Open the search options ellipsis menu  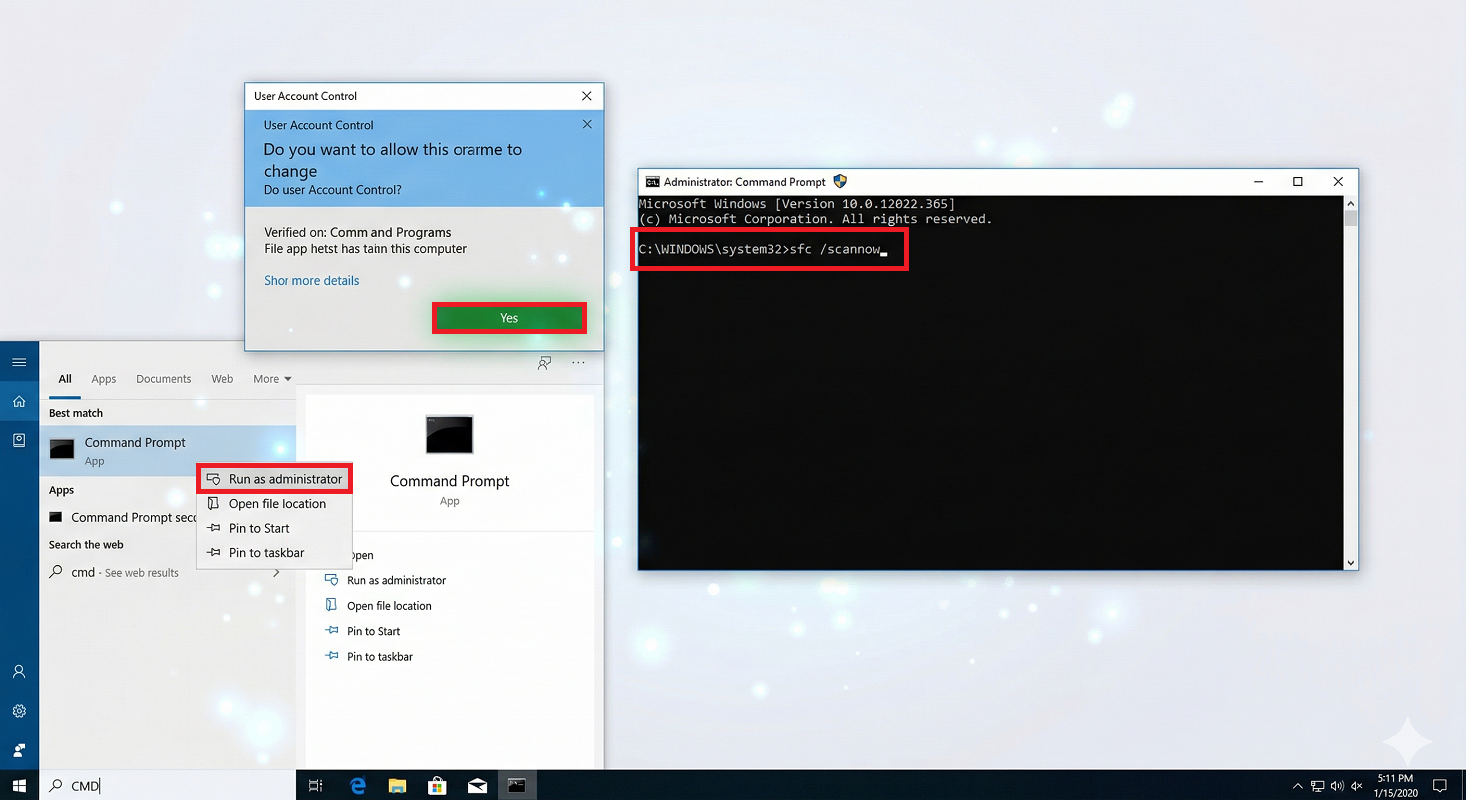coord(578,364)
